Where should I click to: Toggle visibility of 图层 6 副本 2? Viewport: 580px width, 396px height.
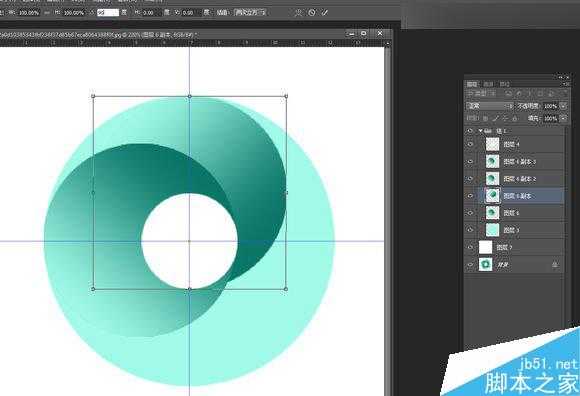pyautogui.click(x=470, y=179)
